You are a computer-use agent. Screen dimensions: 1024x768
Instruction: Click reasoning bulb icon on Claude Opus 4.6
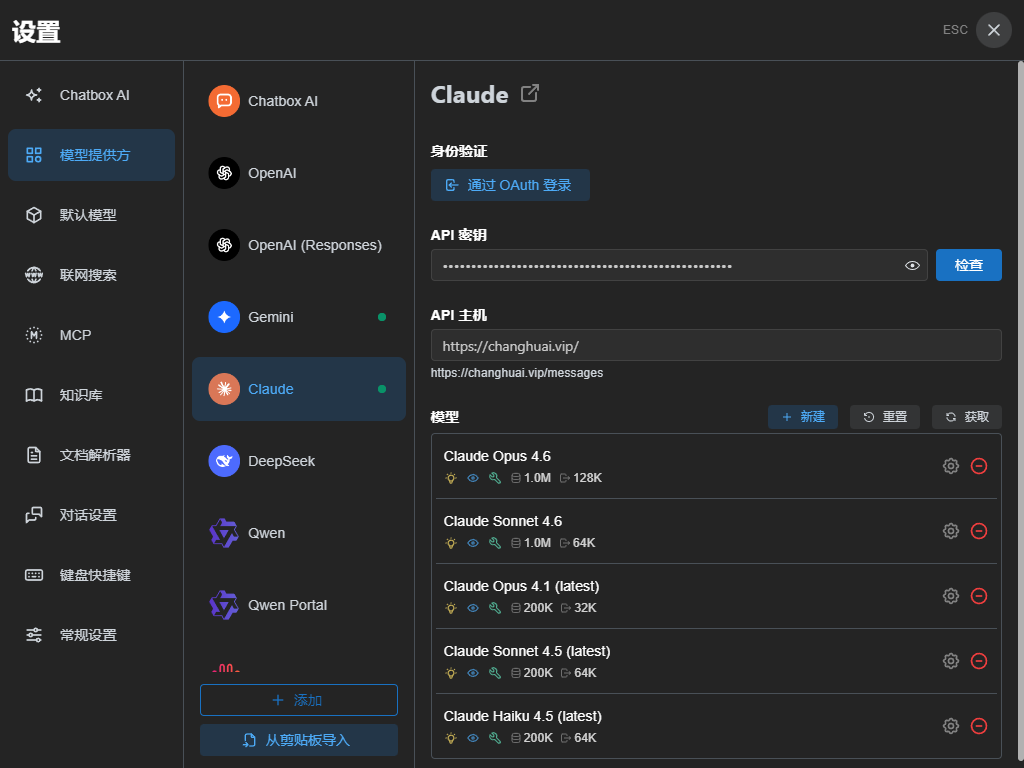pos(451,478)
